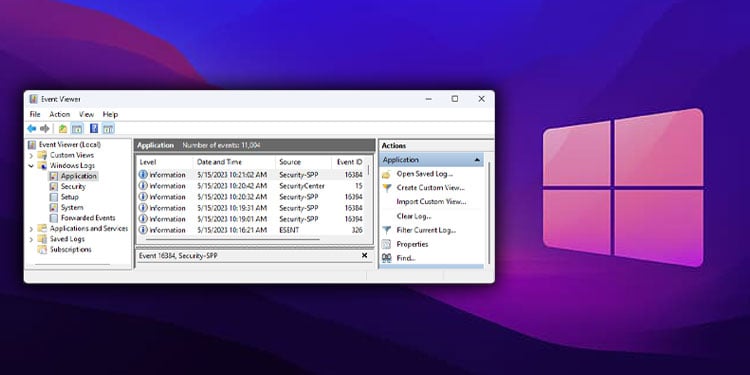Click the Properties sheet icon
Image resolution: width=750 pixels, height=375 pixels.
coord(386,244)
